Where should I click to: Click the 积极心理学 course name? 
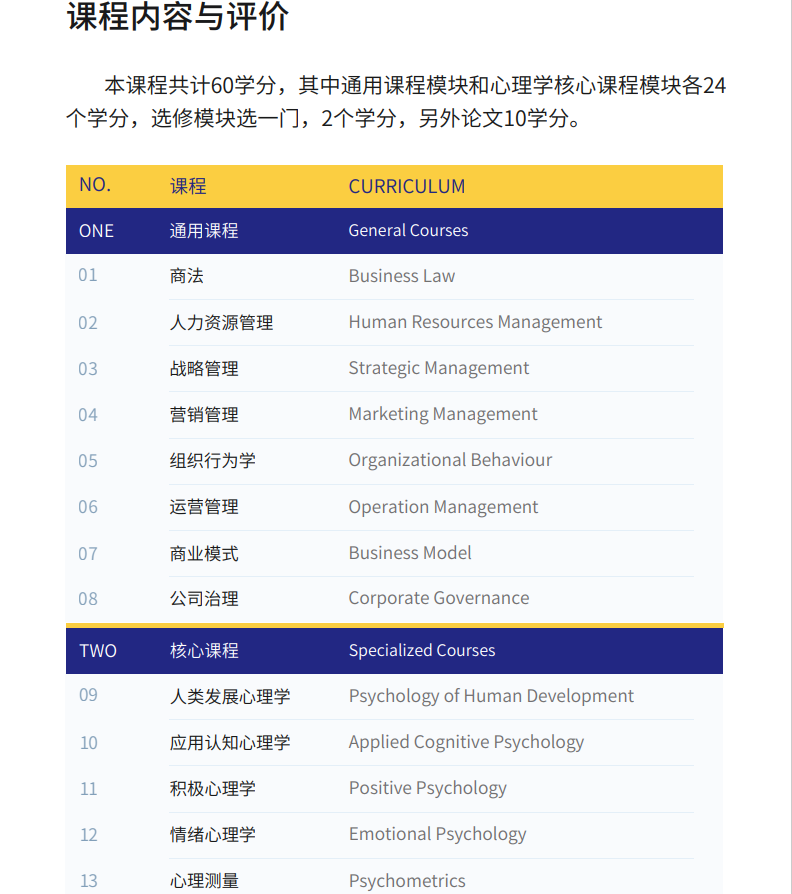pyautogui.click(x=212, y=789)
